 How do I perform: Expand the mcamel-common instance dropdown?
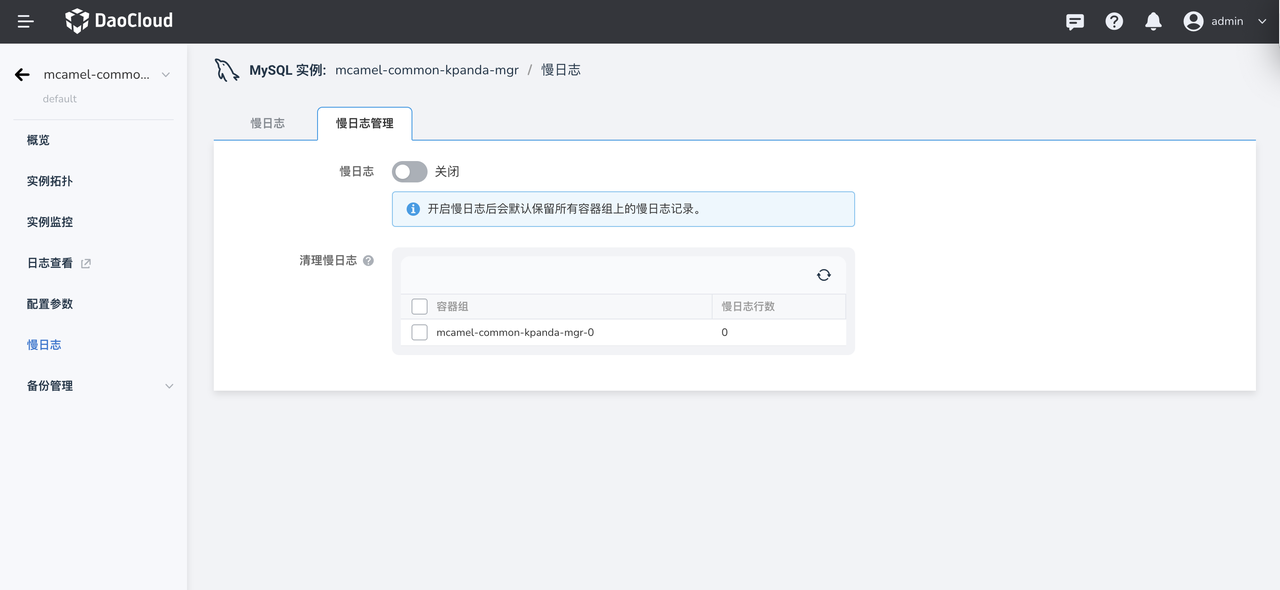click(166, 75)
